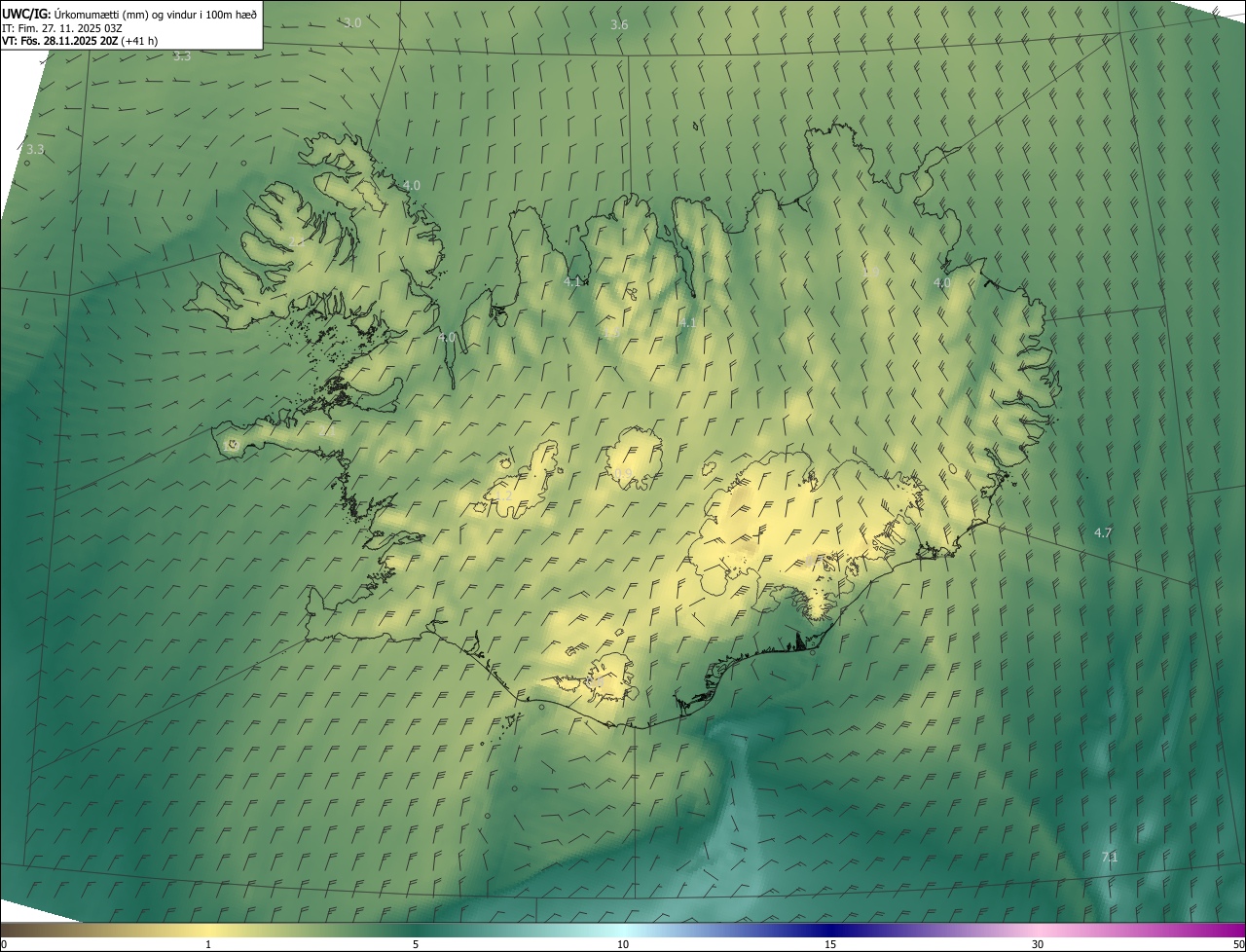
Task: Pick the pale cyan colour above tick 10
Action: click(623, 930)
